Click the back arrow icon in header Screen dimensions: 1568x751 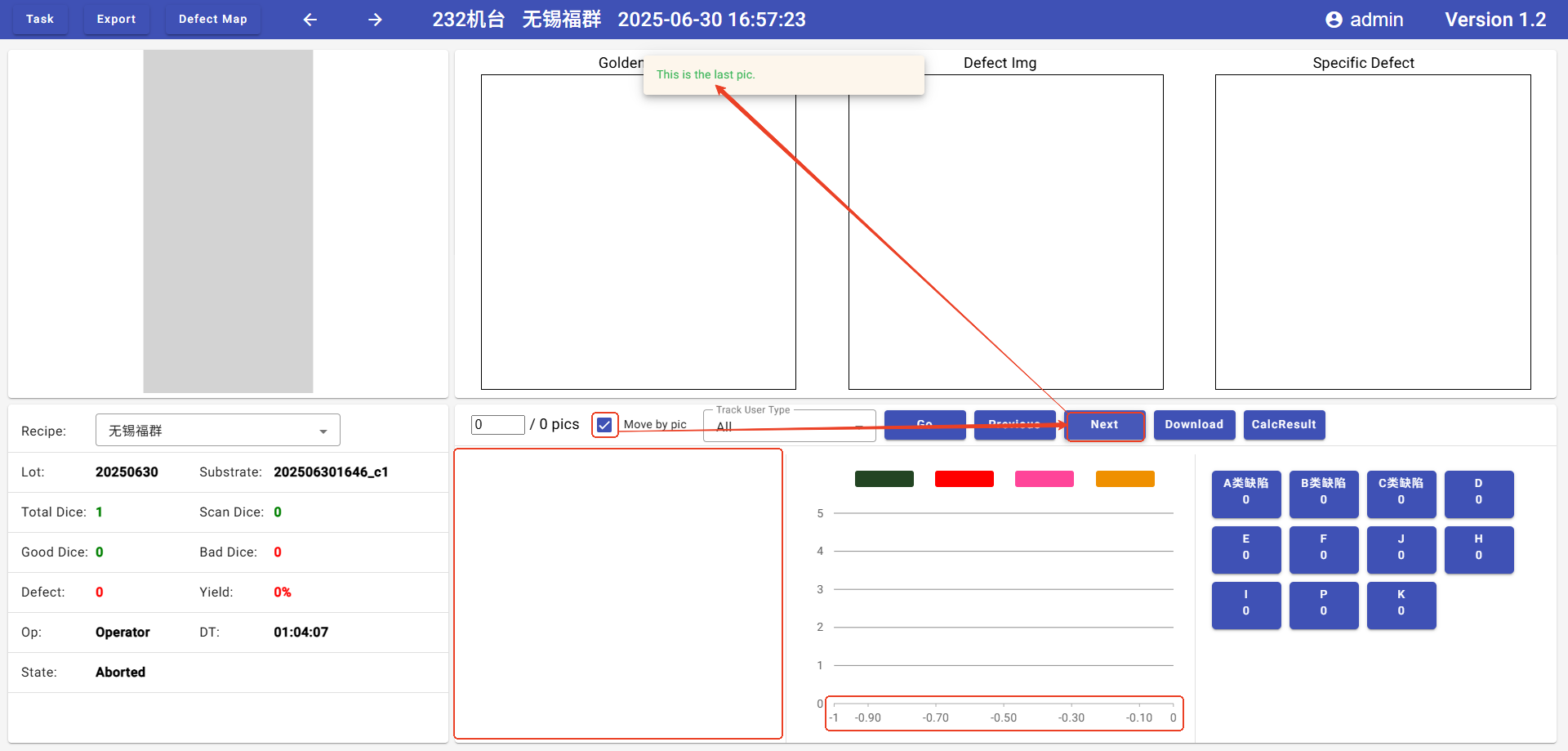click(x=310, y=20)
